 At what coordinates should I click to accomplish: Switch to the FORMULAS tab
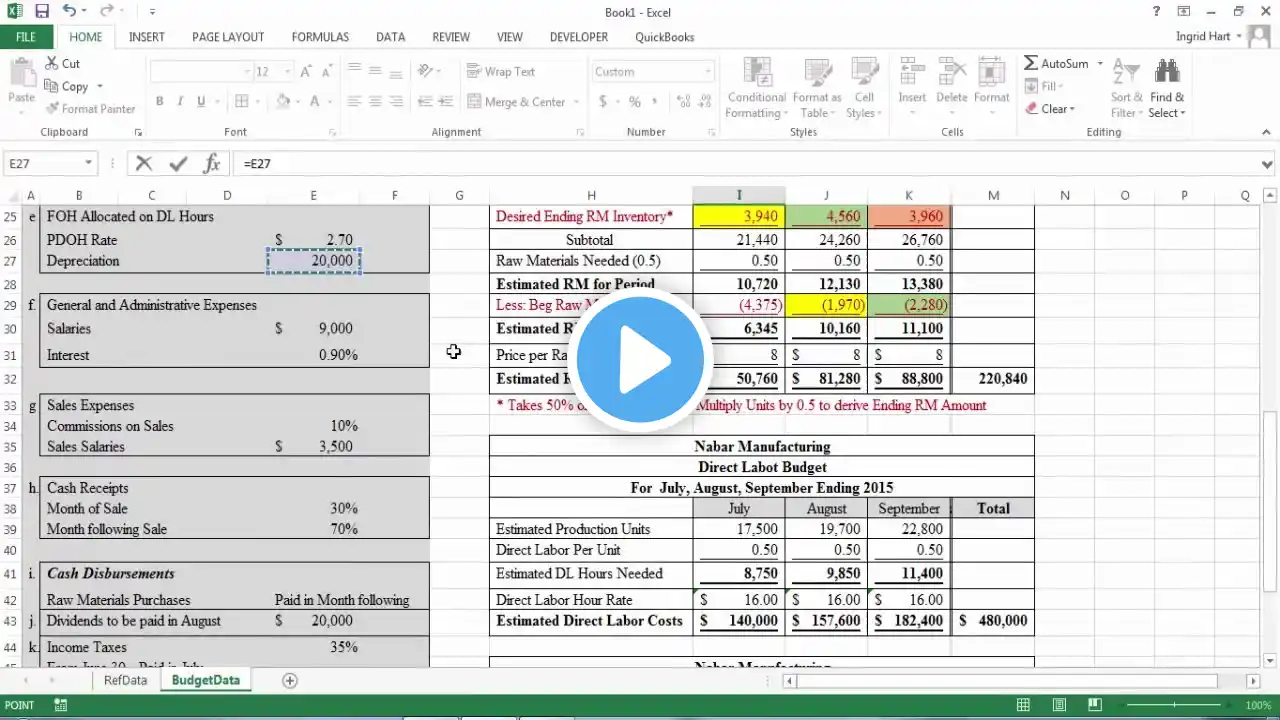(x=320, y=37)
